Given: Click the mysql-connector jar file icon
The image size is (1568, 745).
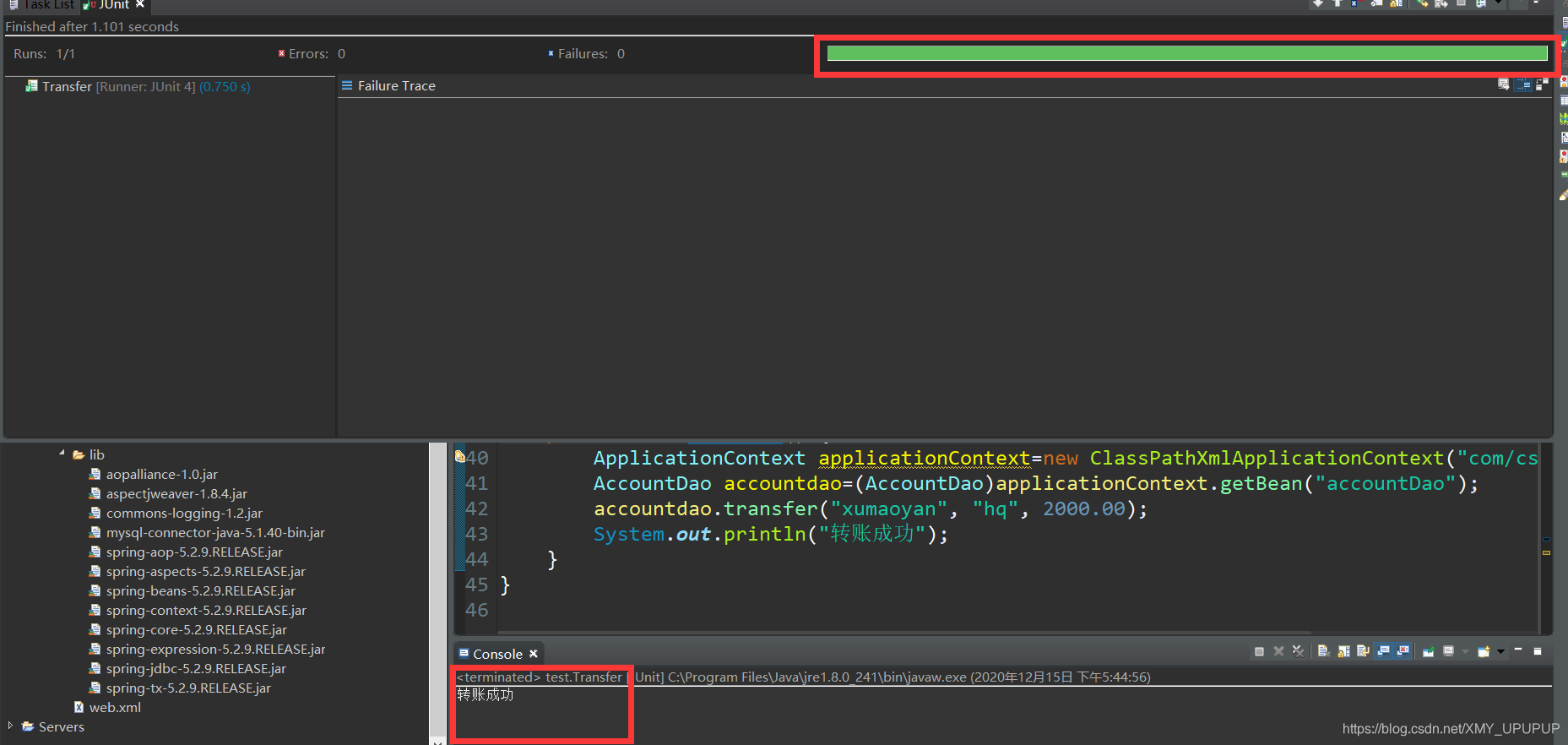Looking at the screenshot, I should 95,532.
